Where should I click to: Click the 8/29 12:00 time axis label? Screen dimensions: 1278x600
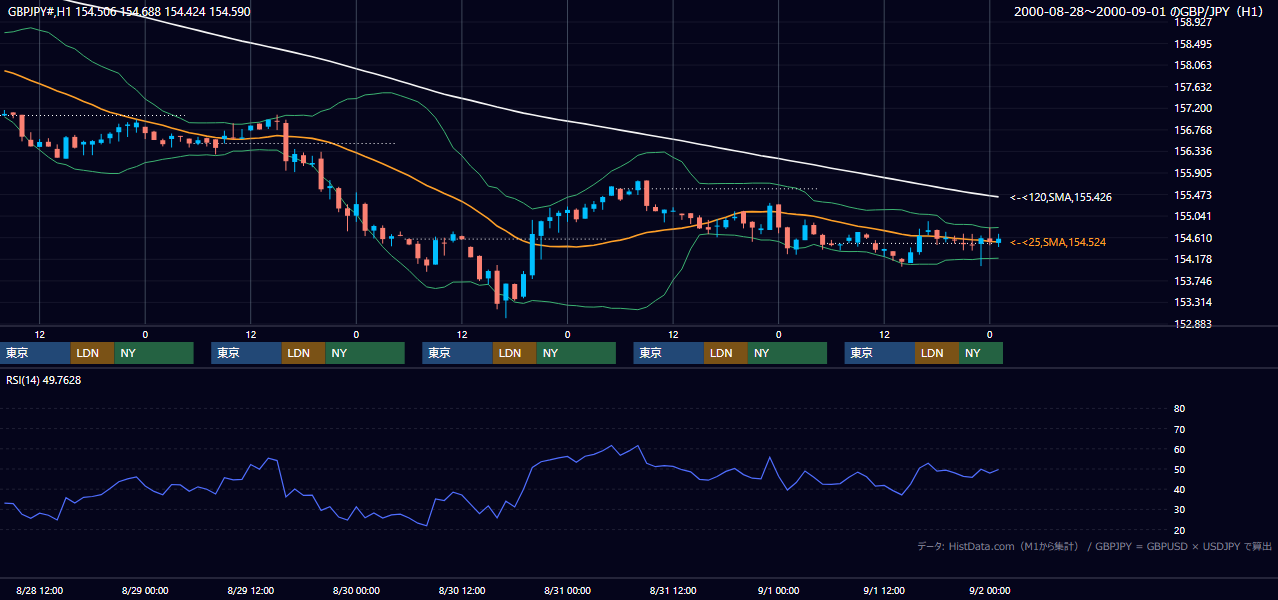point(250,590)
